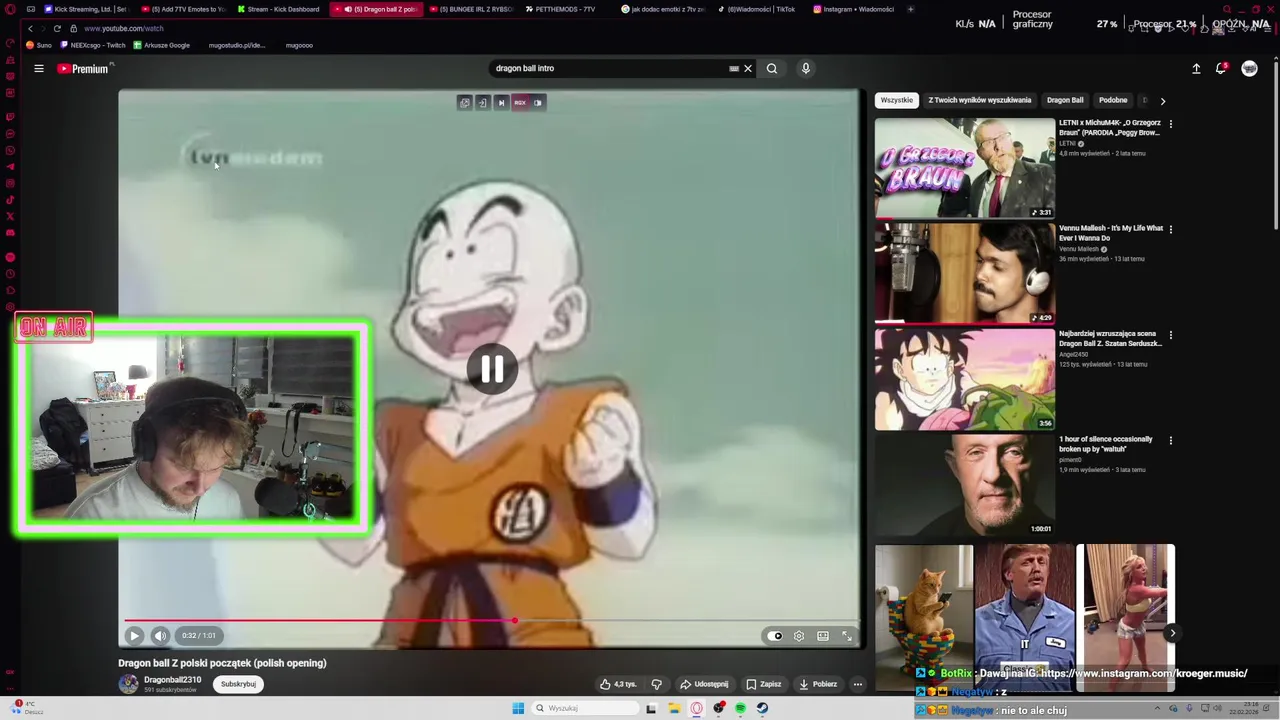The height and width of the screenshot is (720, 1280).
Task: Reload the page
Action: (x=57, y=28)
